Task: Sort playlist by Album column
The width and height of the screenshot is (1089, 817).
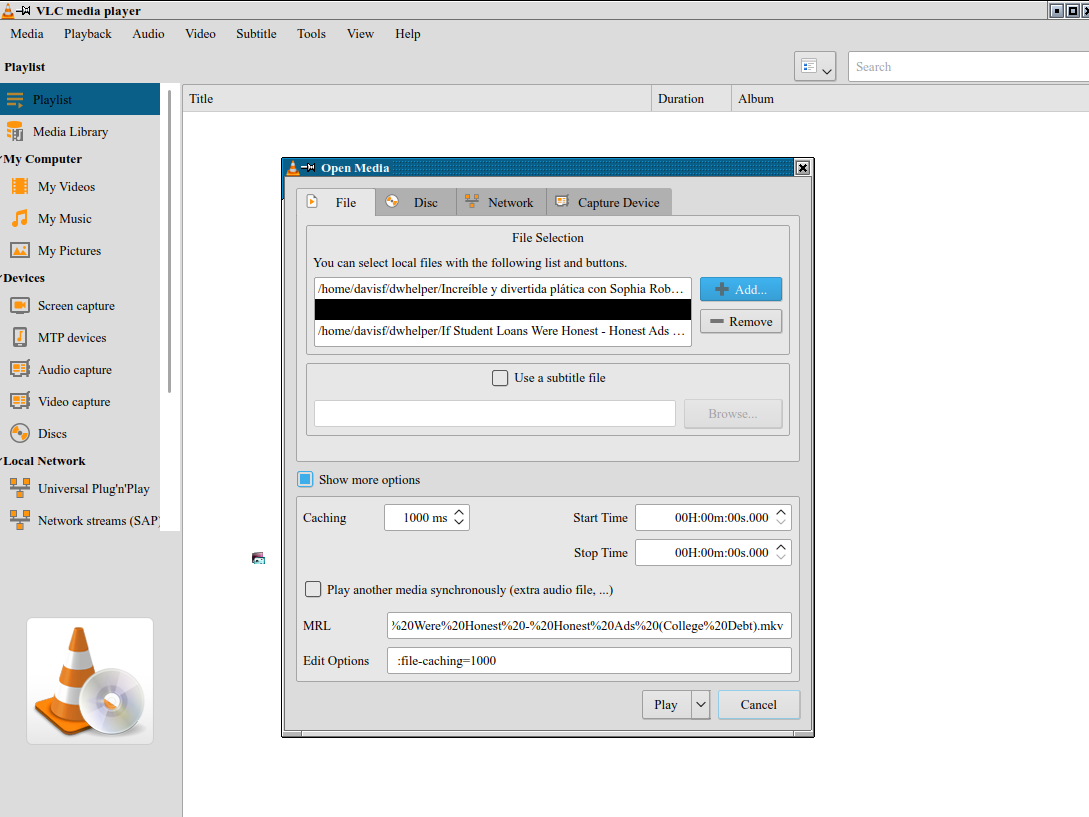Action: pyautogui.click(x=910, y=99)
